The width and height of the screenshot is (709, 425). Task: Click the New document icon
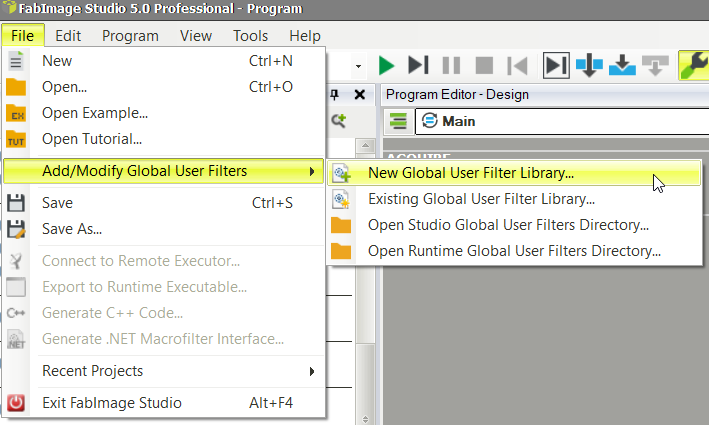pos(16,61)
